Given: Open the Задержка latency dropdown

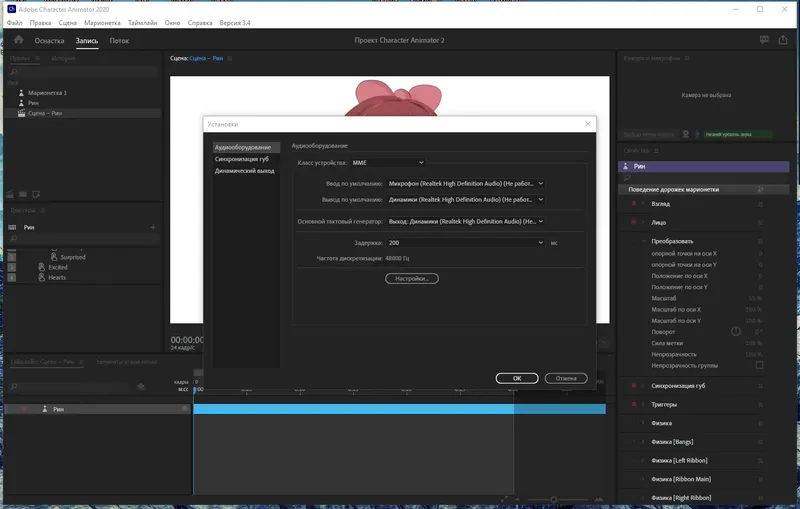Looking at the screenshot, I should coord(465,243).
